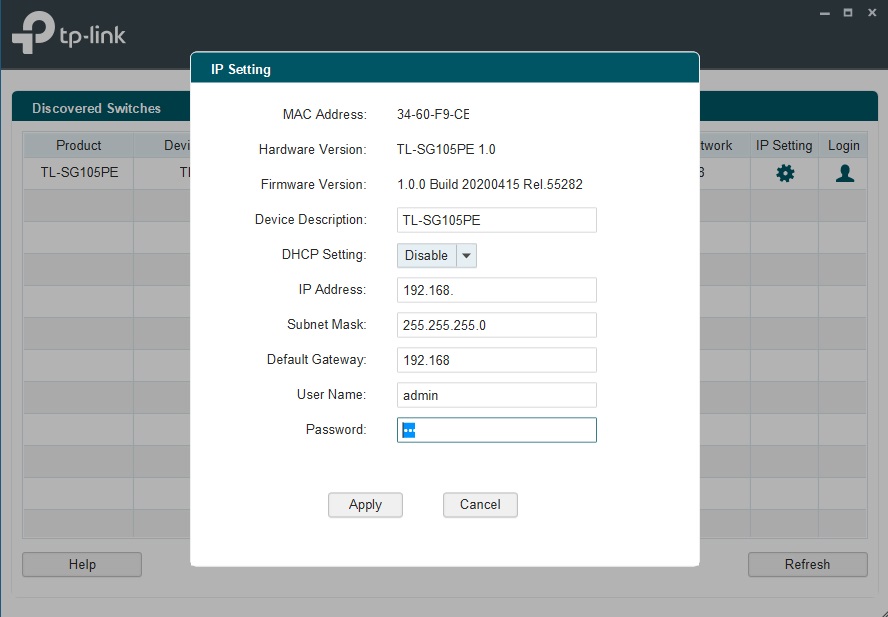Click the User Name field
Image resolution: width=888 pixels, height=617 pixels.
tap(497, 395)
